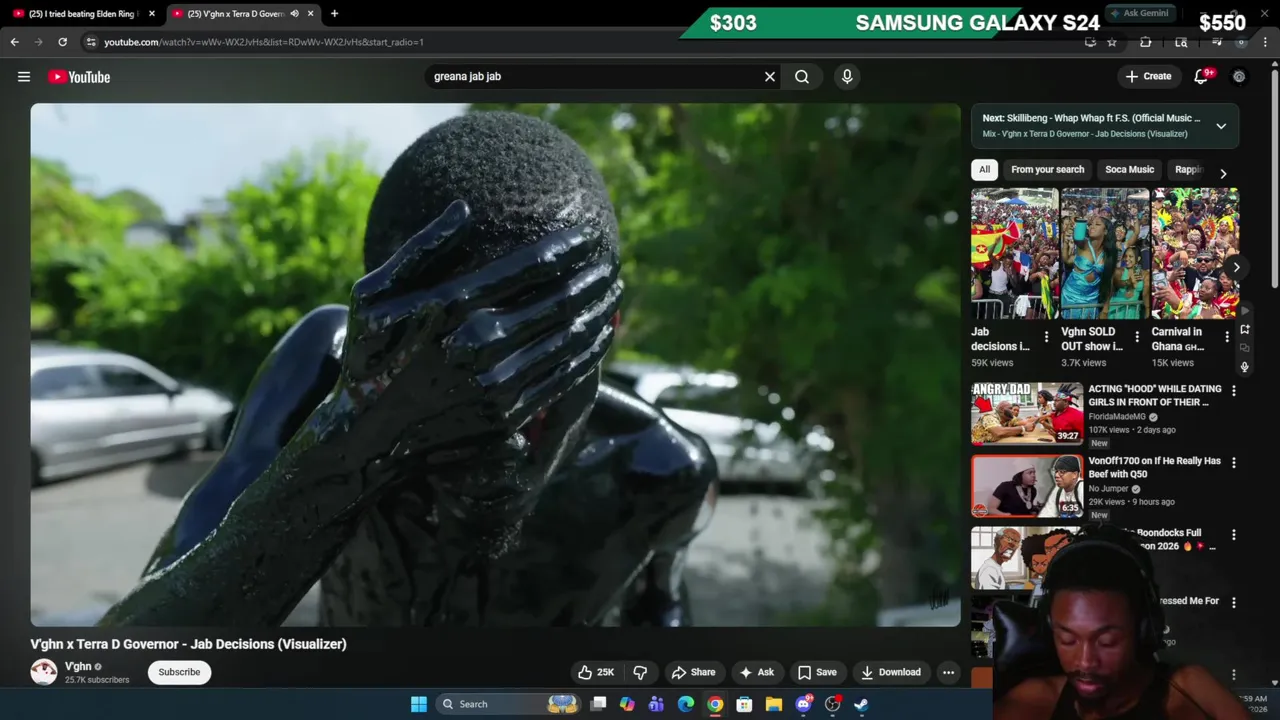Open options for Vghn SOLD OUT short
This screenshot has width=1280, height=720.
coord(1136,337)
